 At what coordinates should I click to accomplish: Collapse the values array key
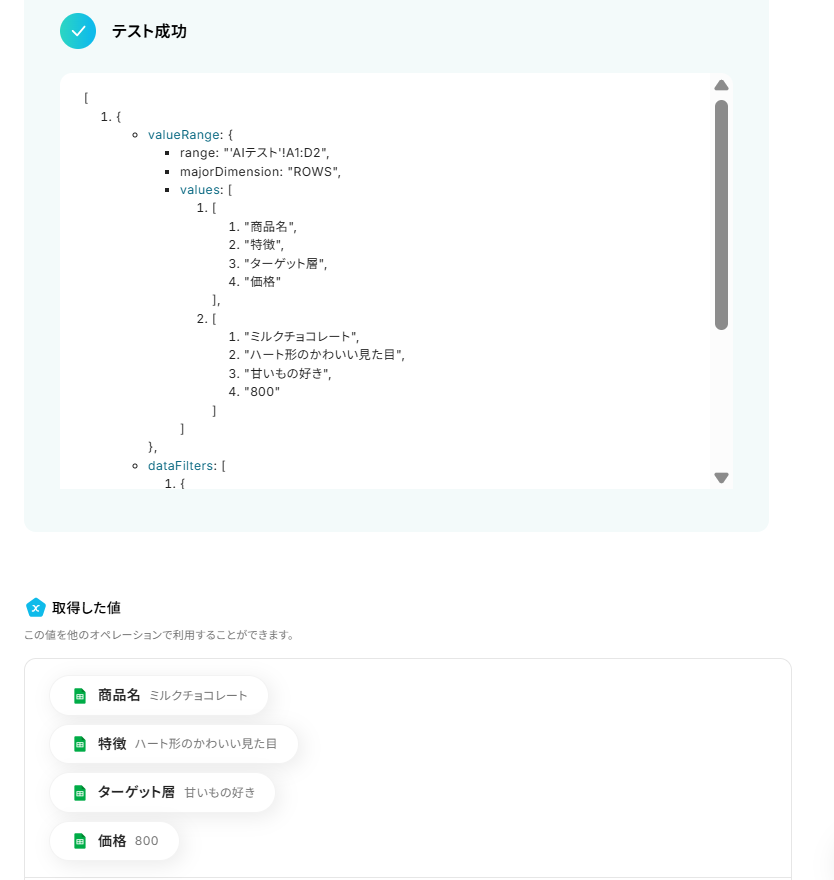click(198, 190)
